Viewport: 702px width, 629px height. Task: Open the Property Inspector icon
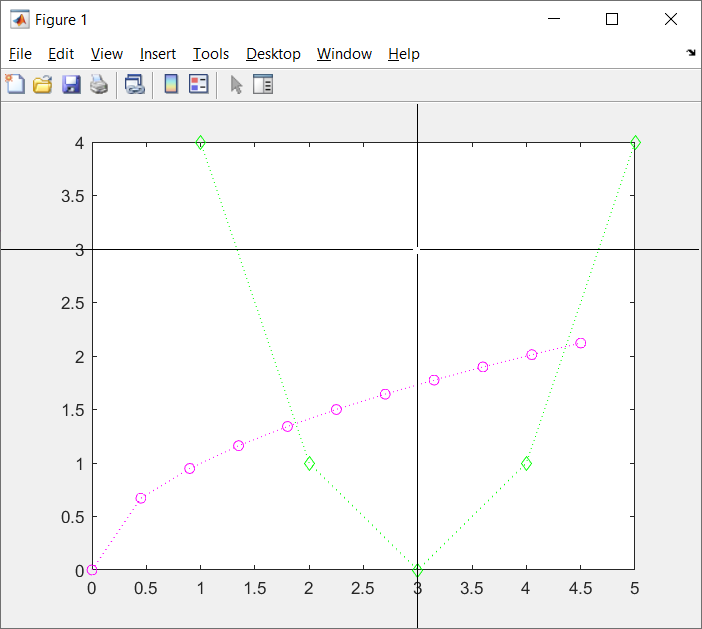263,84
